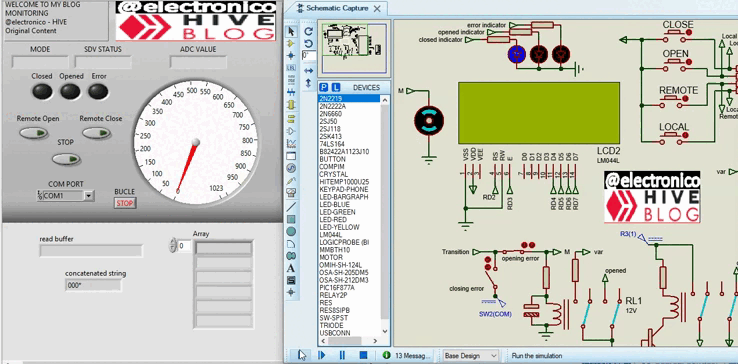The image size is (738, 364).
Task: Stop the simulation square button
Action: pos(363,355)
